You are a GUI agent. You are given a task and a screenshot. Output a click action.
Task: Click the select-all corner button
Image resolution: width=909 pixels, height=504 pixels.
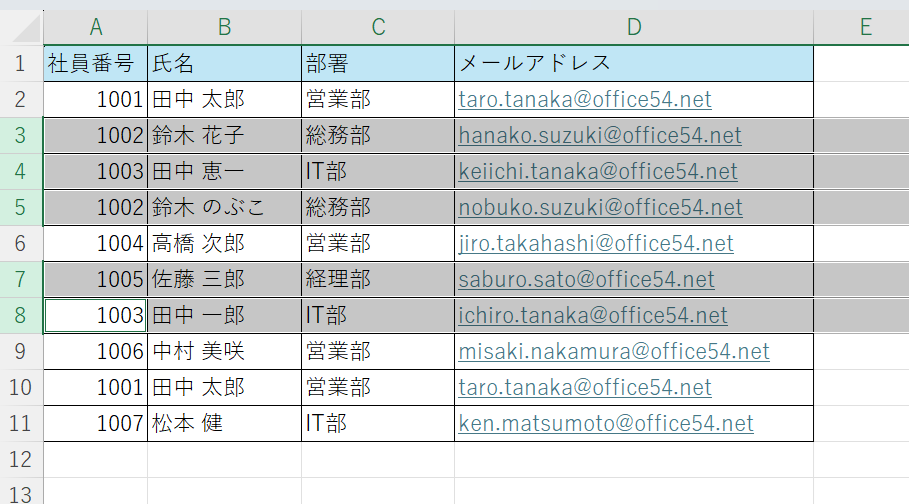tap(21, 27)
